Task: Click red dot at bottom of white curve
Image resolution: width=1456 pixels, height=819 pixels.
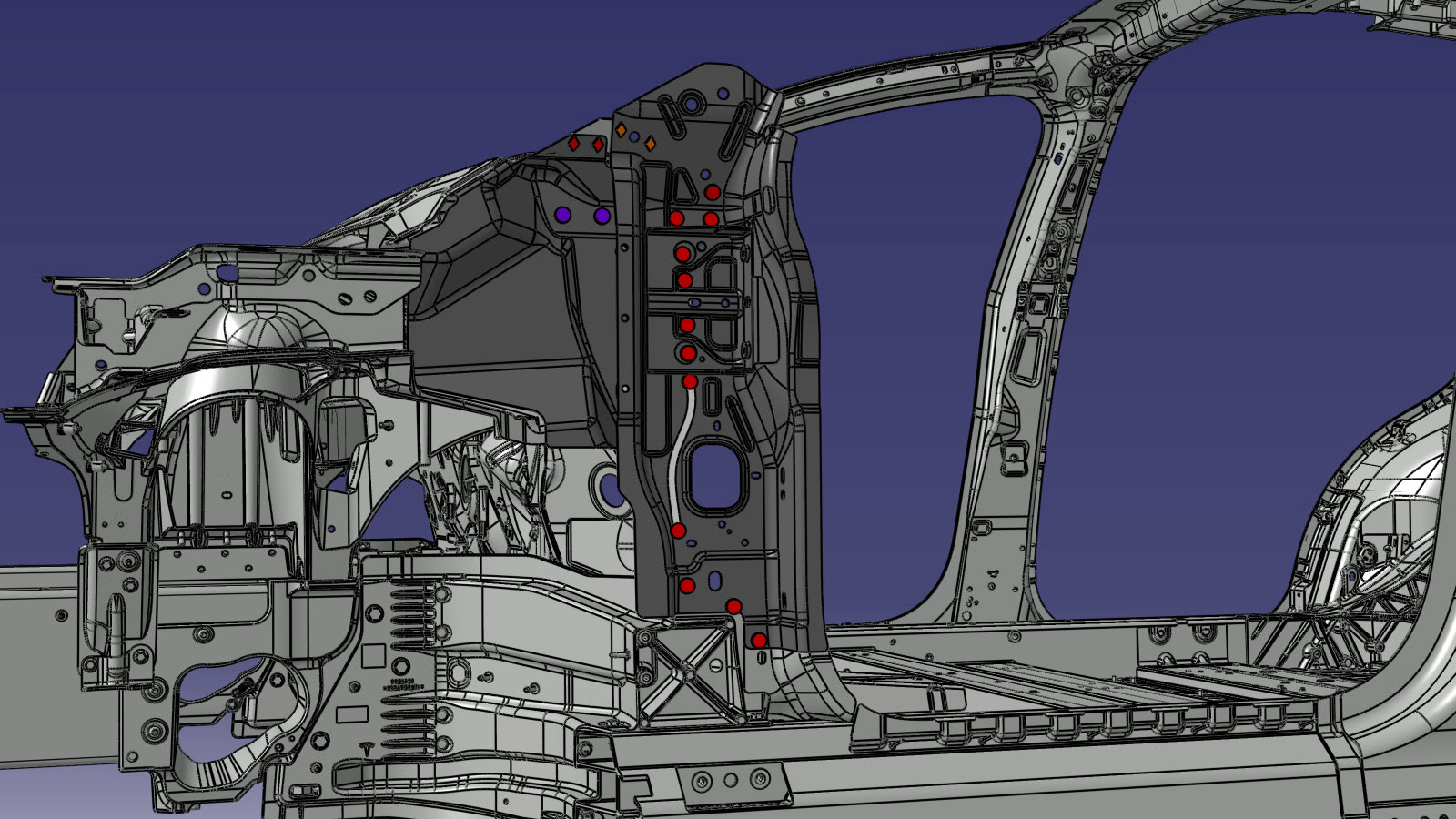Action: tap(678, 531)
